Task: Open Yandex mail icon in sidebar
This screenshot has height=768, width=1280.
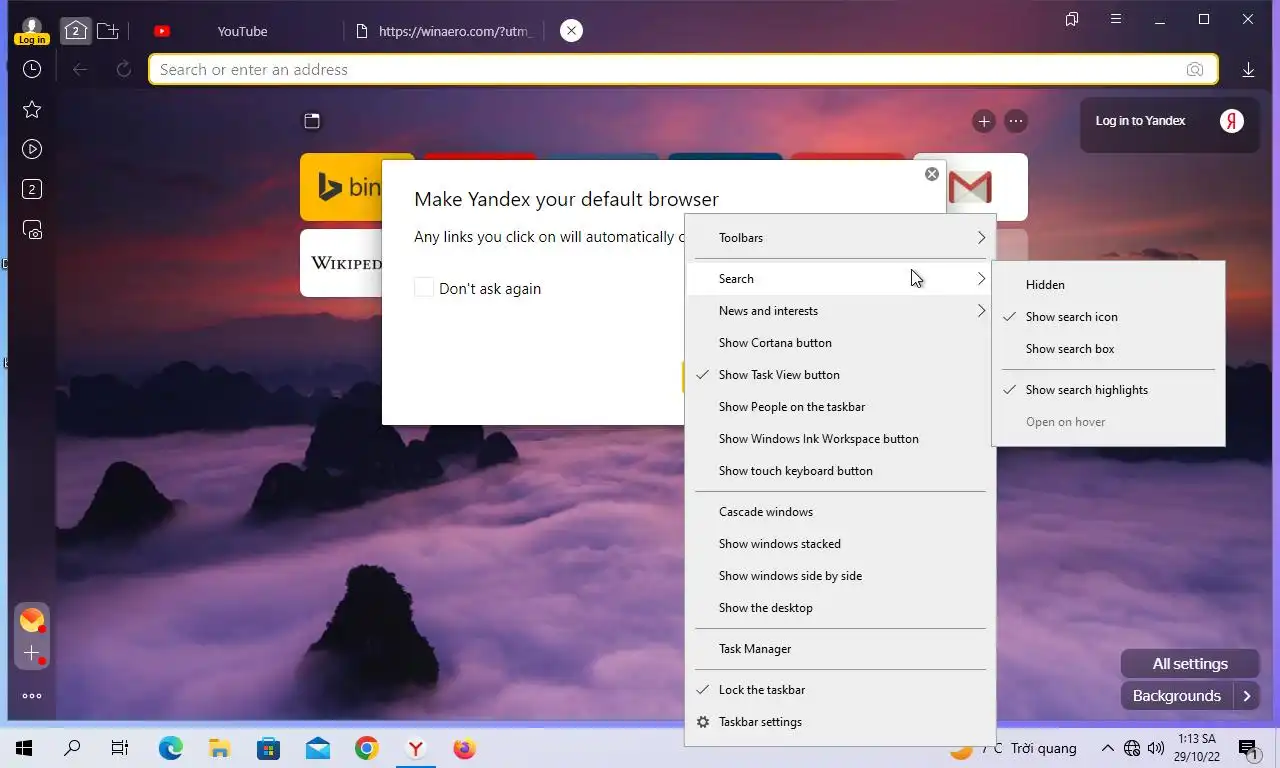Action: coord(32,620)
